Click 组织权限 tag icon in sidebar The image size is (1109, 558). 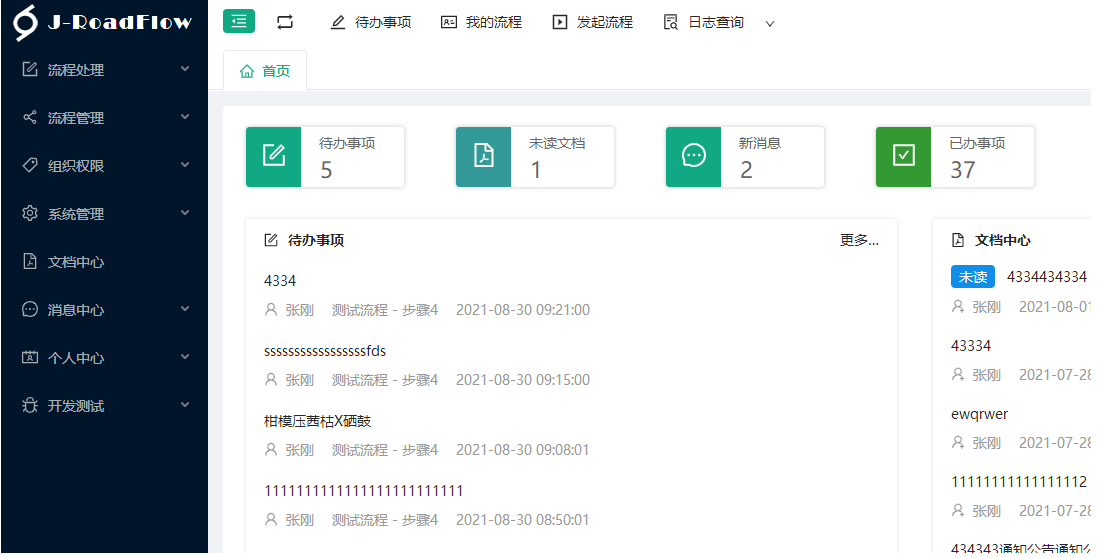30,165
